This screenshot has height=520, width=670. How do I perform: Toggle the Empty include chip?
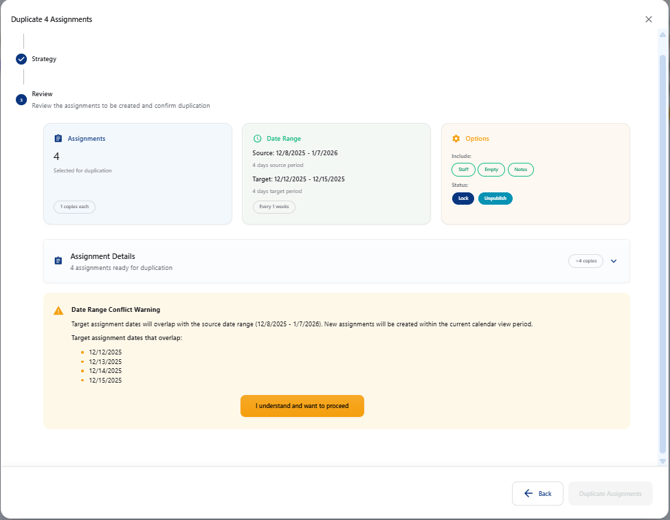[x=491, y=170]
